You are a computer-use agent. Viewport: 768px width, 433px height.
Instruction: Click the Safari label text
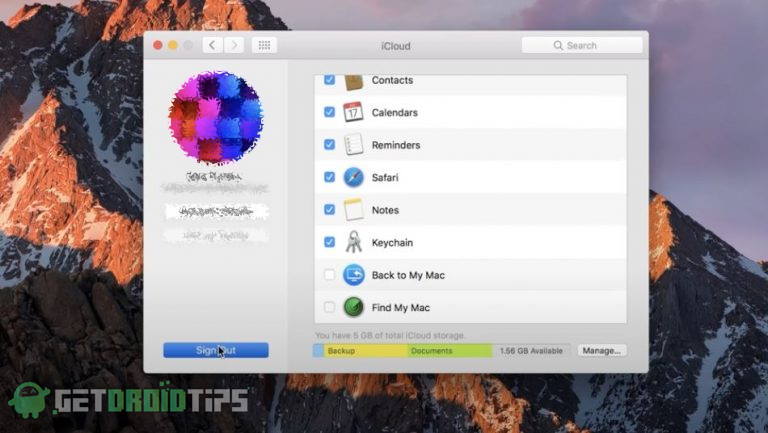385,177
